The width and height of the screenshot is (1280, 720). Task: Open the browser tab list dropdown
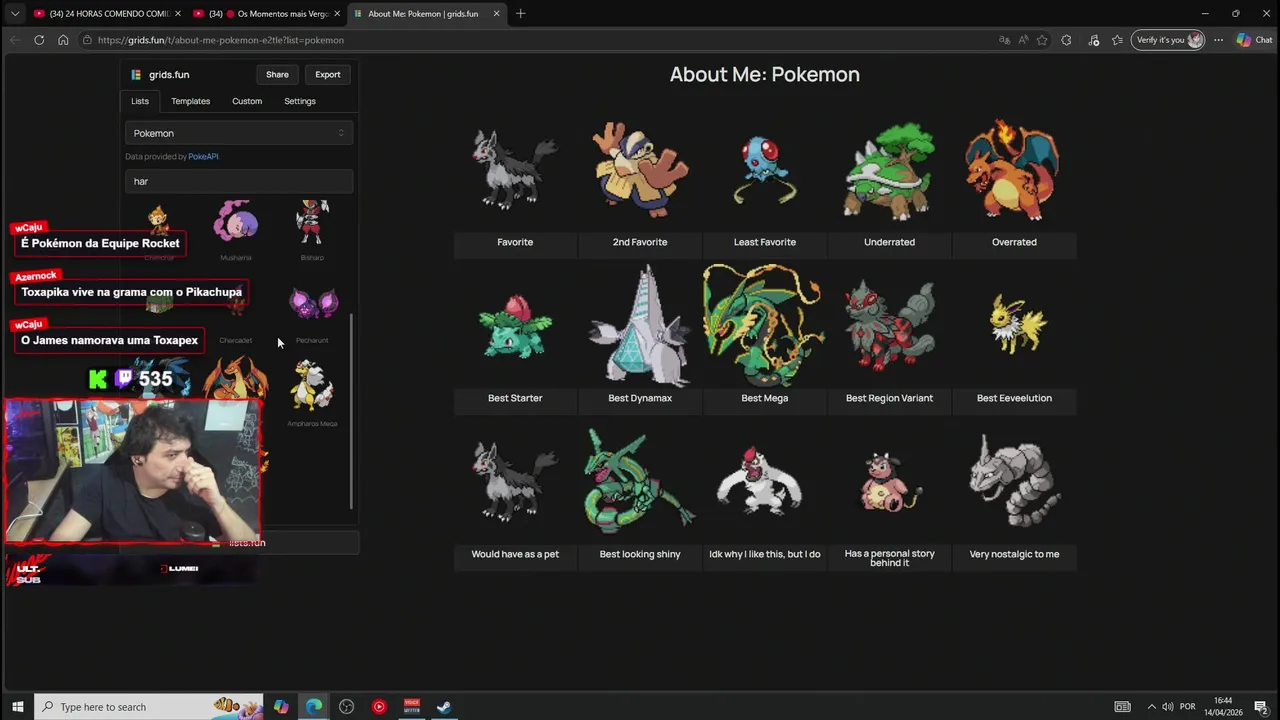click(14, 14)
